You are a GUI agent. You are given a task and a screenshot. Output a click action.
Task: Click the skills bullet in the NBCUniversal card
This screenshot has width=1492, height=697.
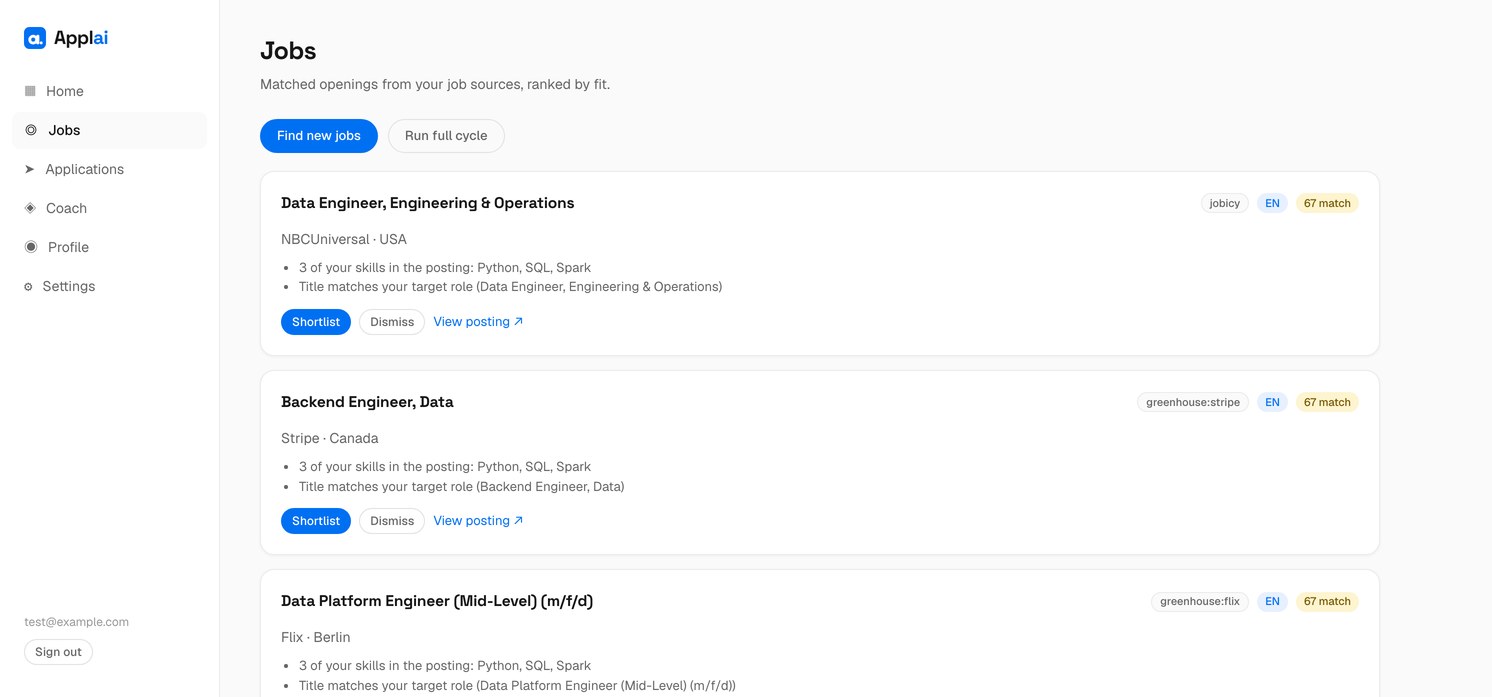pos(445,268)
